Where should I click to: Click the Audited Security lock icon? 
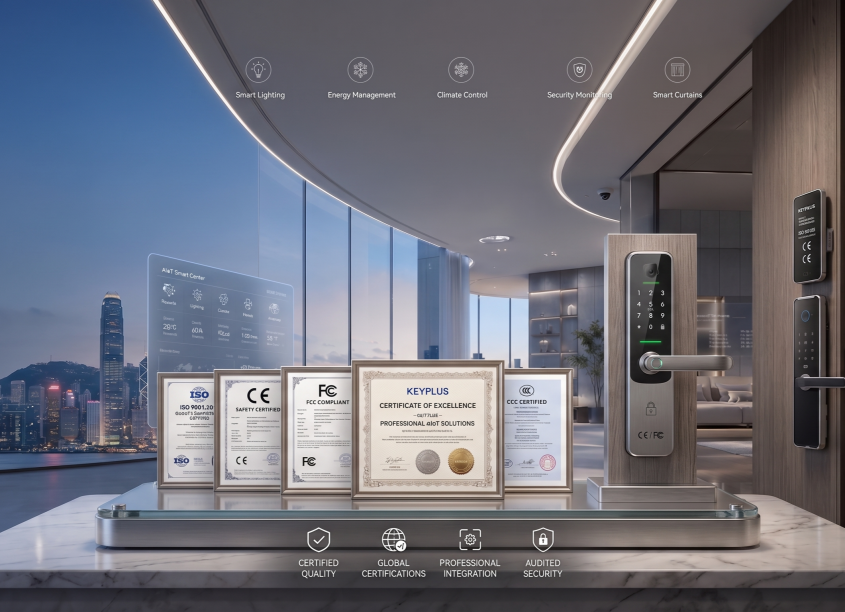click(543, 539)
